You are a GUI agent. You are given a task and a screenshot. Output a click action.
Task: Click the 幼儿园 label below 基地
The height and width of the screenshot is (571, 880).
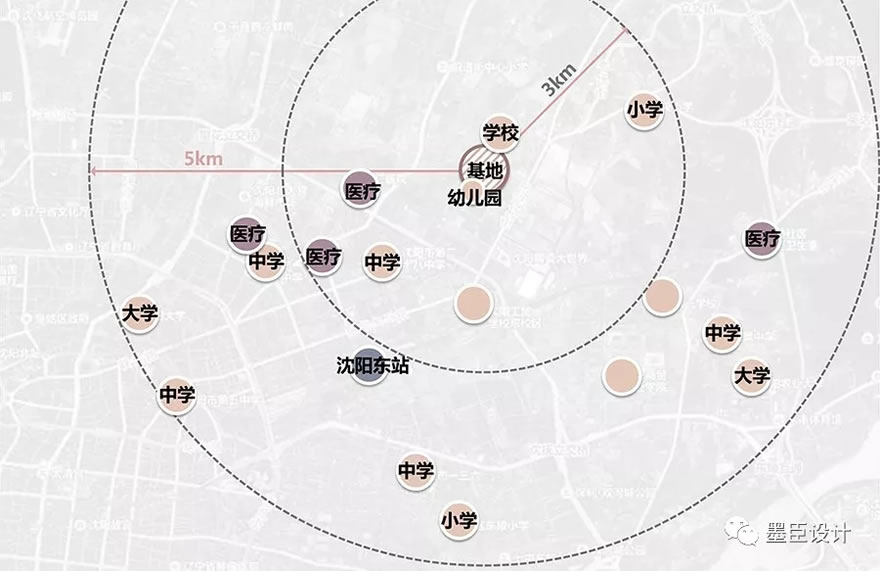474,198
